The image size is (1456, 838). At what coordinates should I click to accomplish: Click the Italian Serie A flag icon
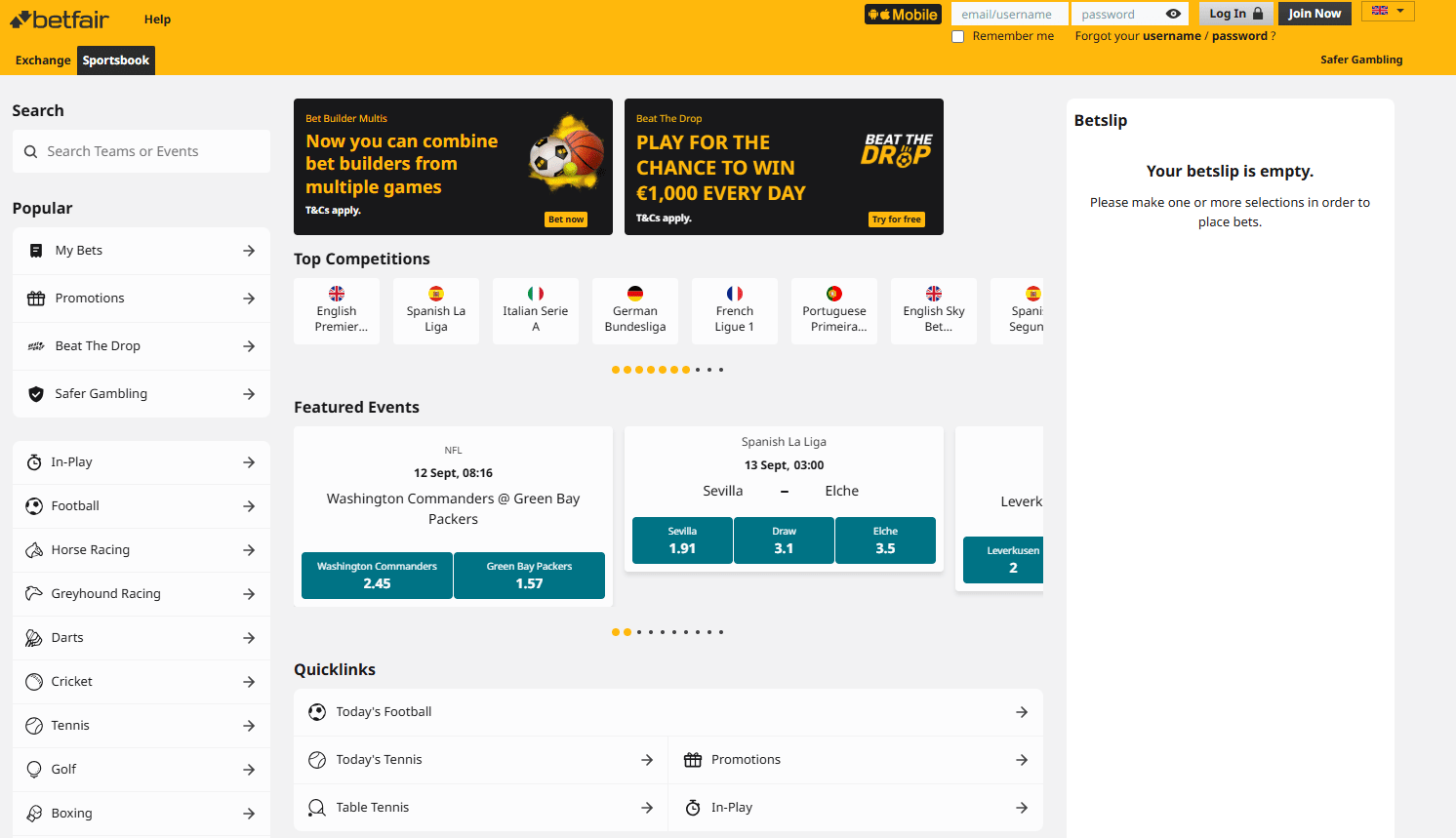(x=535, y=294)
